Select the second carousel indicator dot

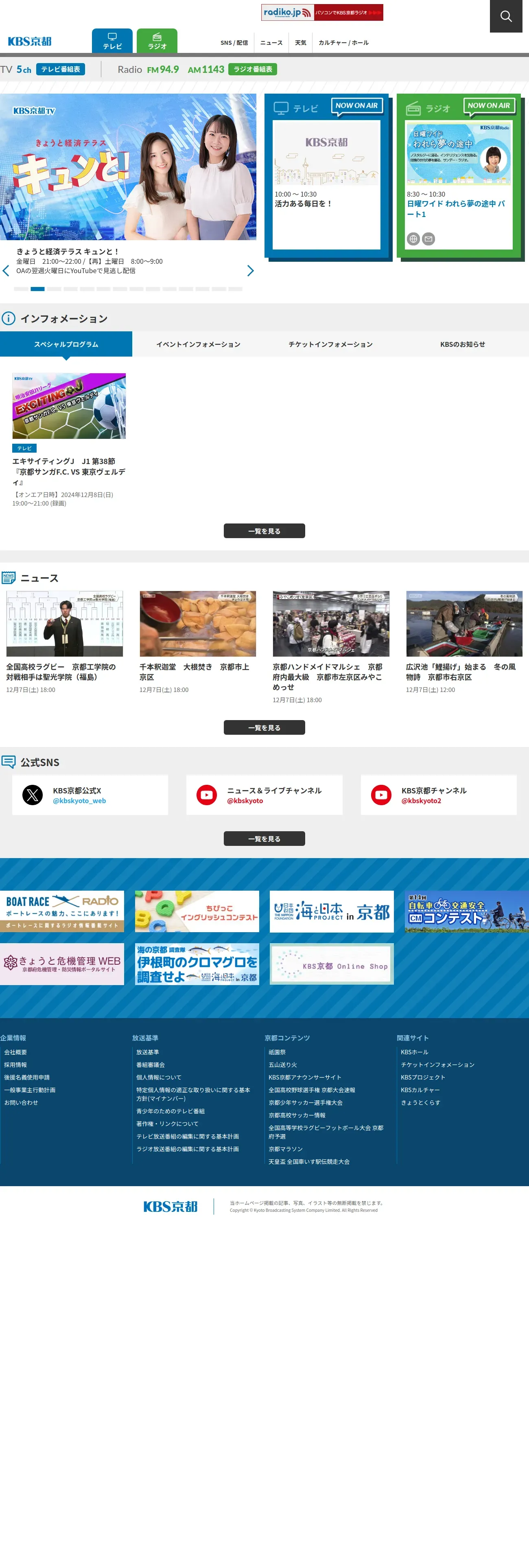tap(38, 289)
